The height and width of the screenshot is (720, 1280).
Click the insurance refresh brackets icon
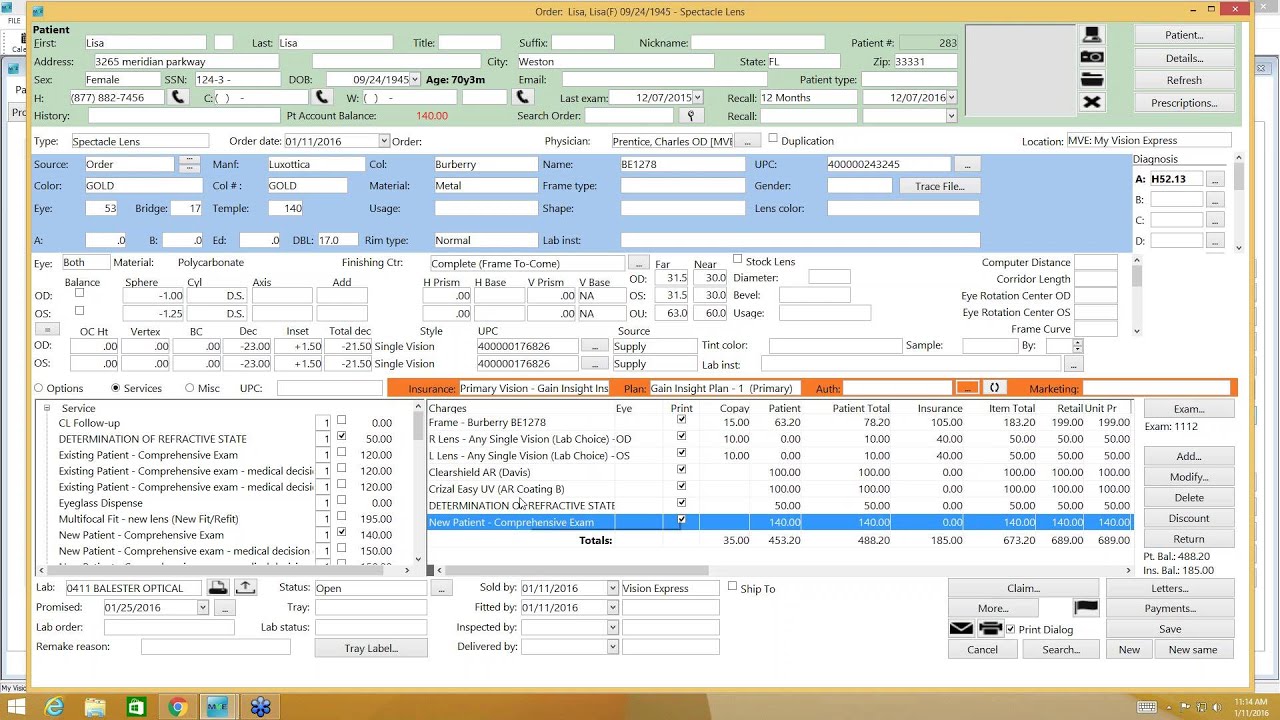(994, 388)
